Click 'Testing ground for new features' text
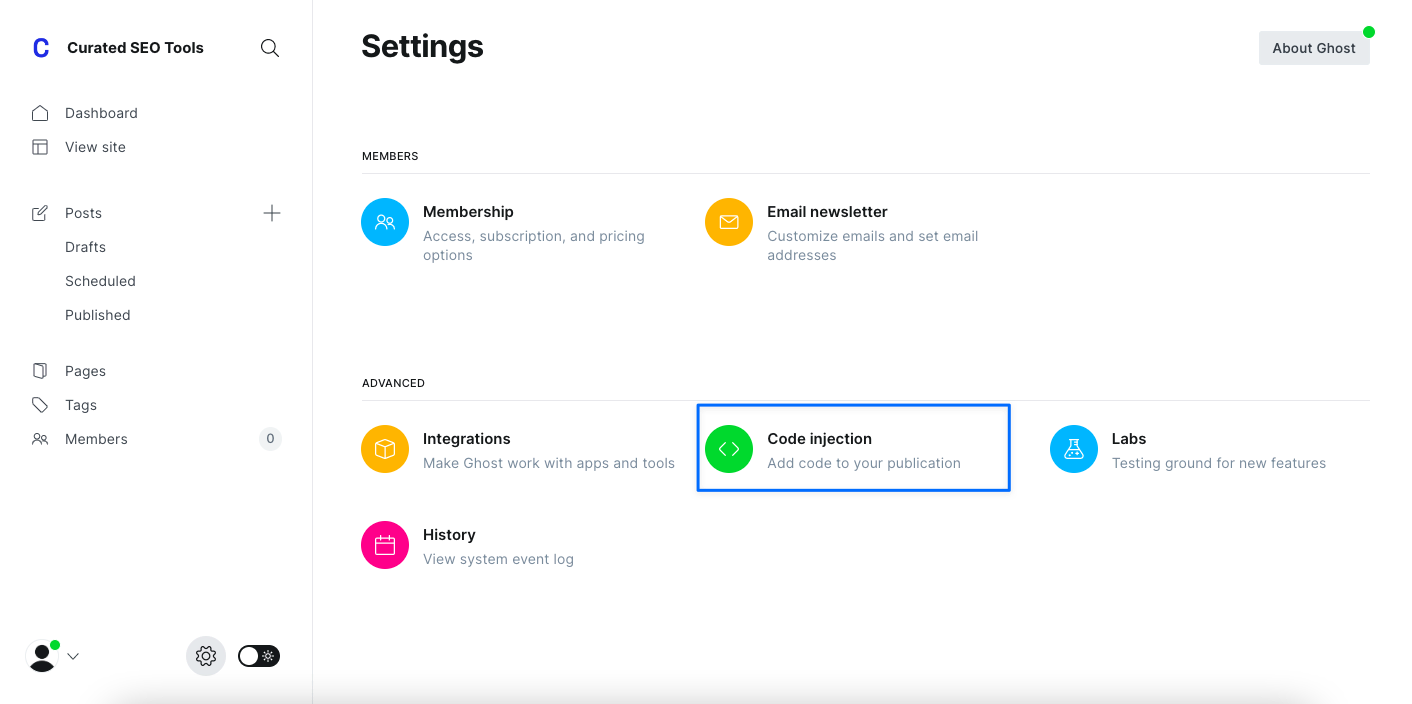Image resolution: width=1412 pixels, height=704 pixels. click(1219, 463)
